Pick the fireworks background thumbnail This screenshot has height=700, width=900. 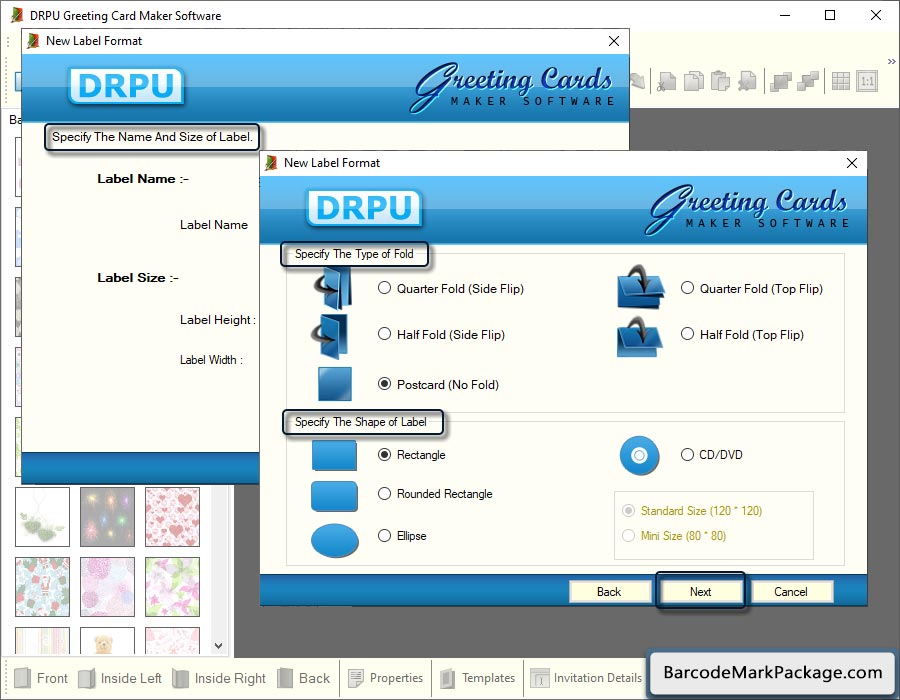click(x=107, y=516)
